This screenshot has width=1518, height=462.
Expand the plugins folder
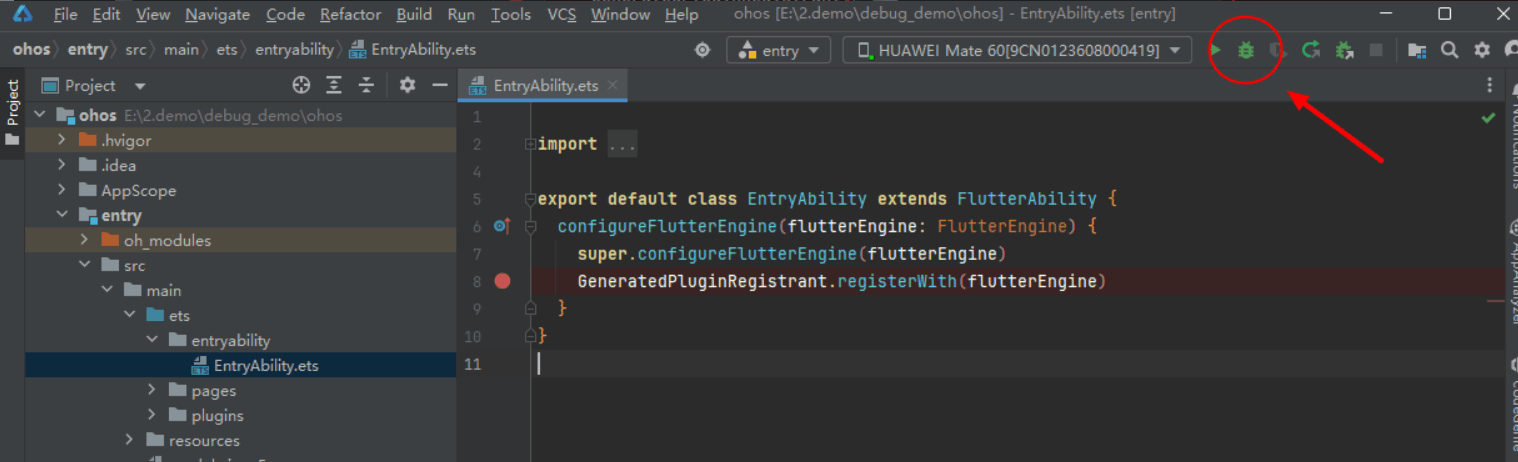[152, 415]
